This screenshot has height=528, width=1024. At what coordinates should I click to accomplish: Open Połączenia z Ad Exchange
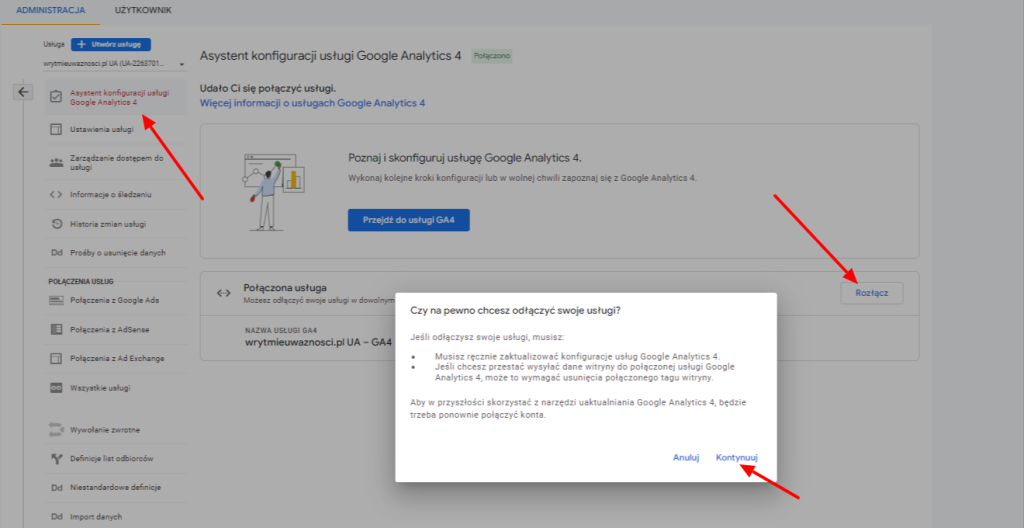117,358
